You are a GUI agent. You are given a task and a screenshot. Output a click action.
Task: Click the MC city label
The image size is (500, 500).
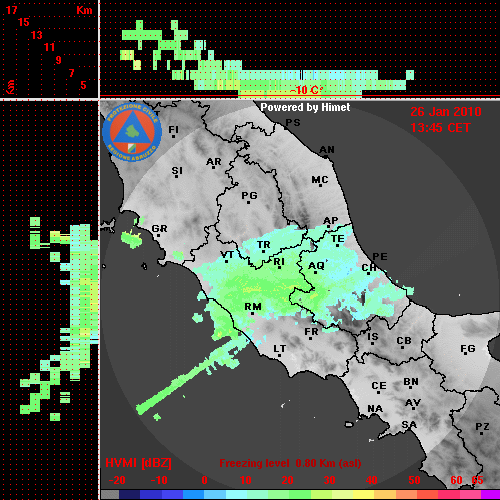[x=320, y=180]
